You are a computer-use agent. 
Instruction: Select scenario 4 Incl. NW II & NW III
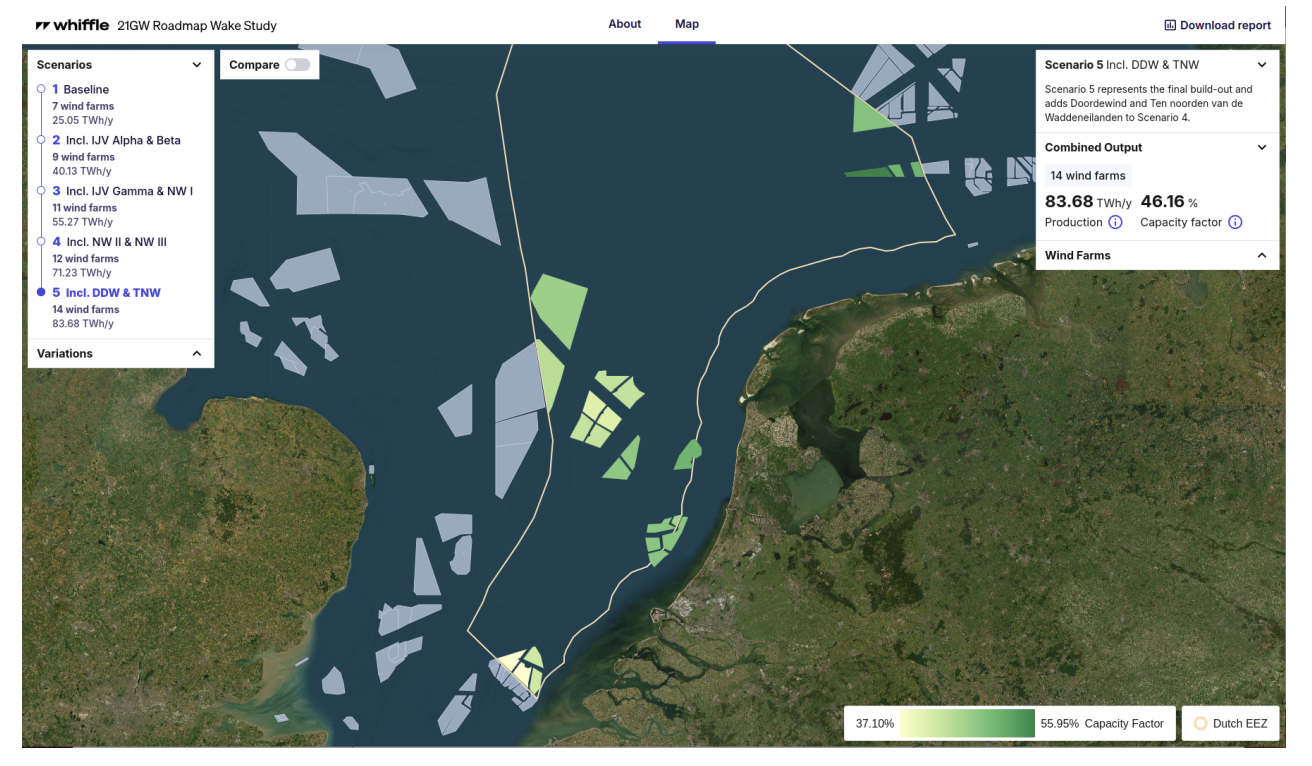coord(116,242)
